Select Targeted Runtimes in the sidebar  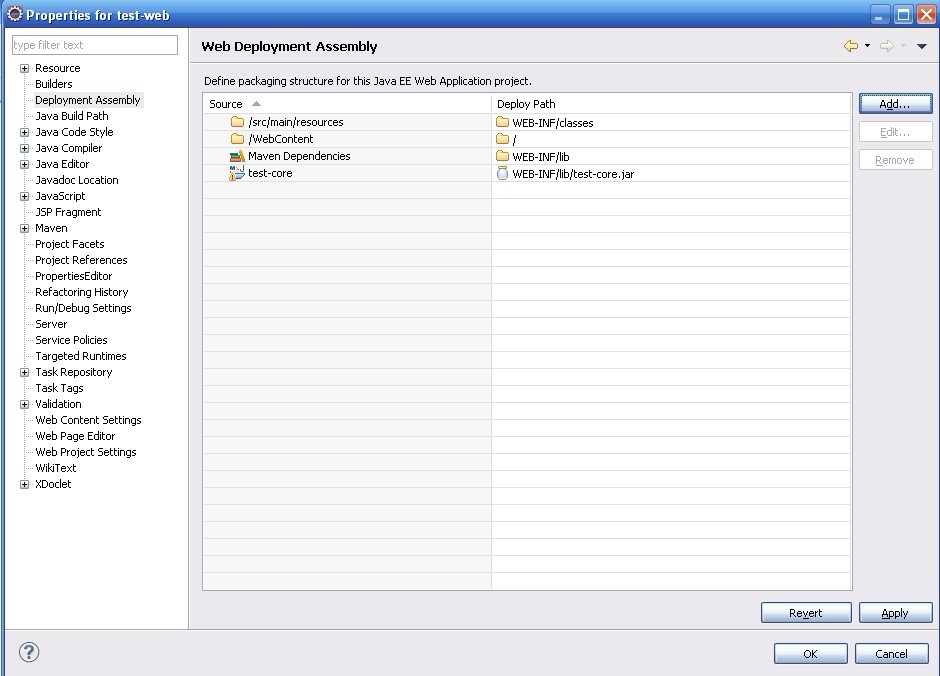click(x=80, y=356)
